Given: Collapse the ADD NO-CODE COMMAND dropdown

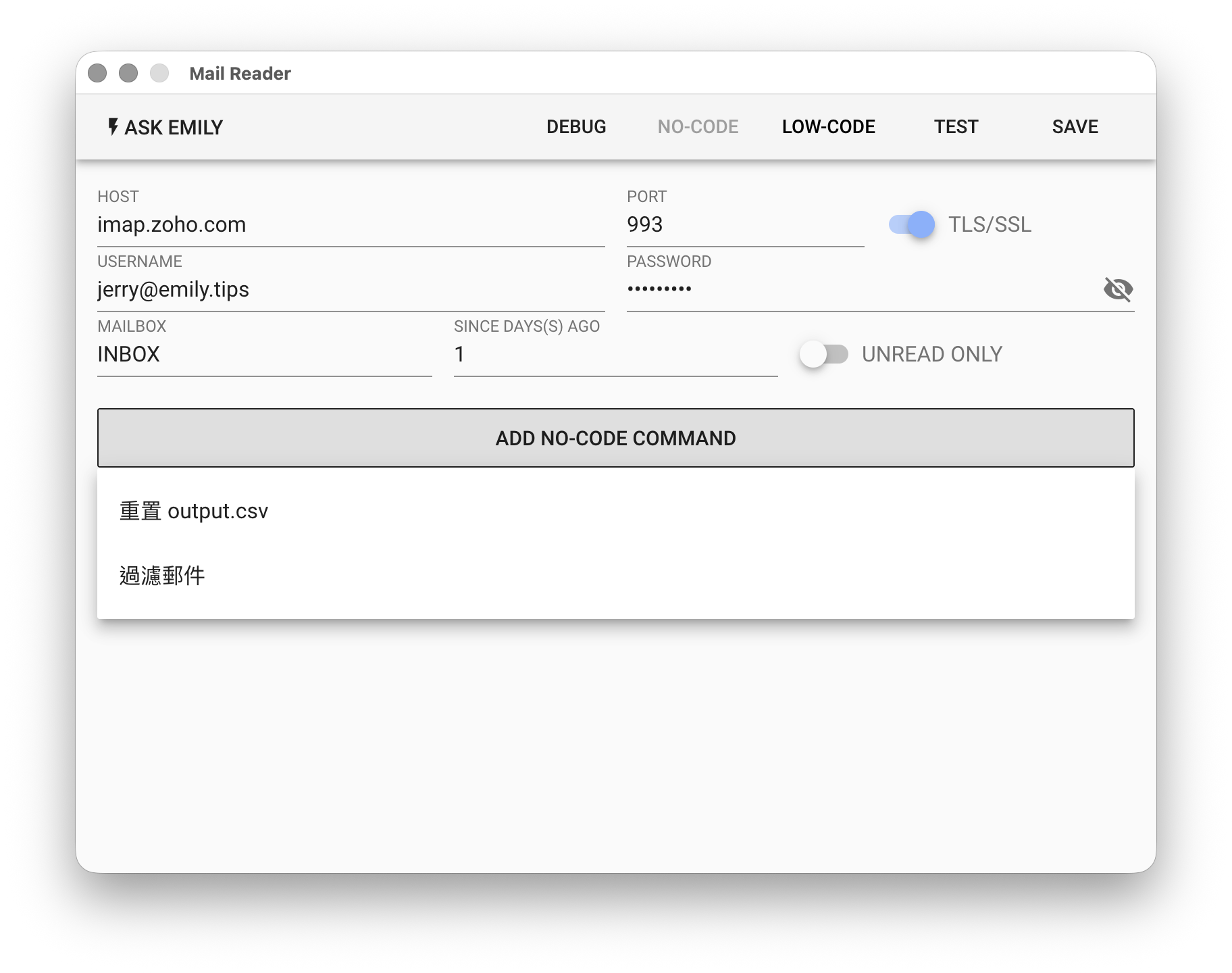Looking at the screenshot, I should pyautogui.click(x=615, y=438).
